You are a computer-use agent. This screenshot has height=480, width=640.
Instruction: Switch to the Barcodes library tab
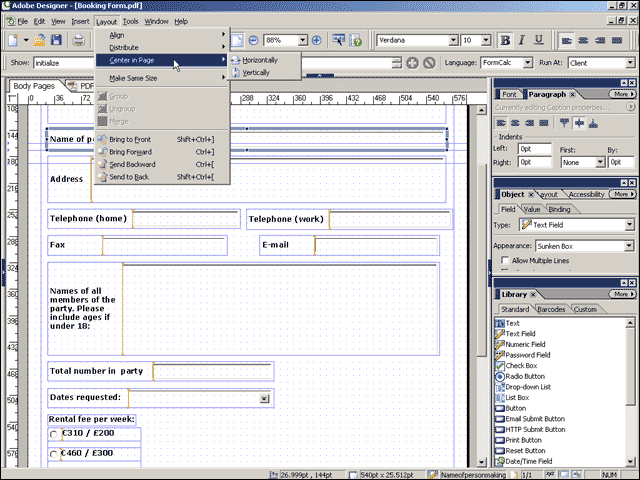click(x=551, y=309)
